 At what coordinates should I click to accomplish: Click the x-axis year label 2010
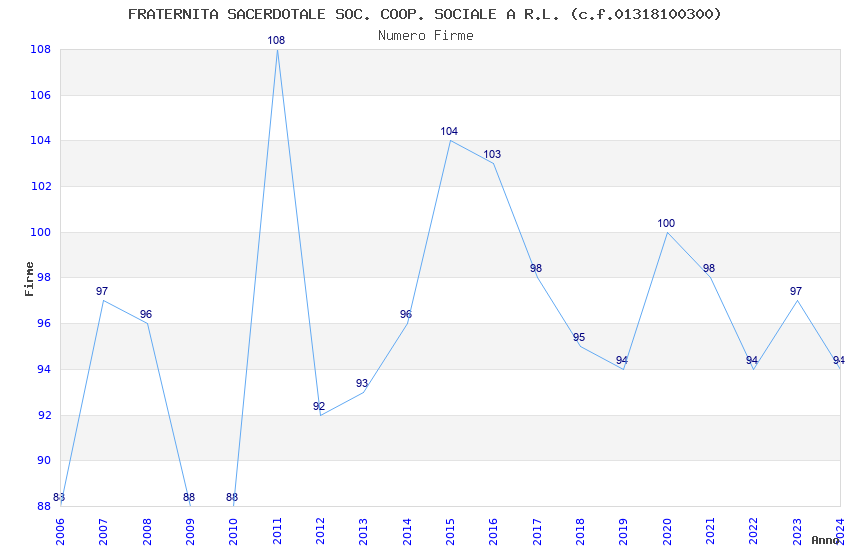tap(233, 531)
